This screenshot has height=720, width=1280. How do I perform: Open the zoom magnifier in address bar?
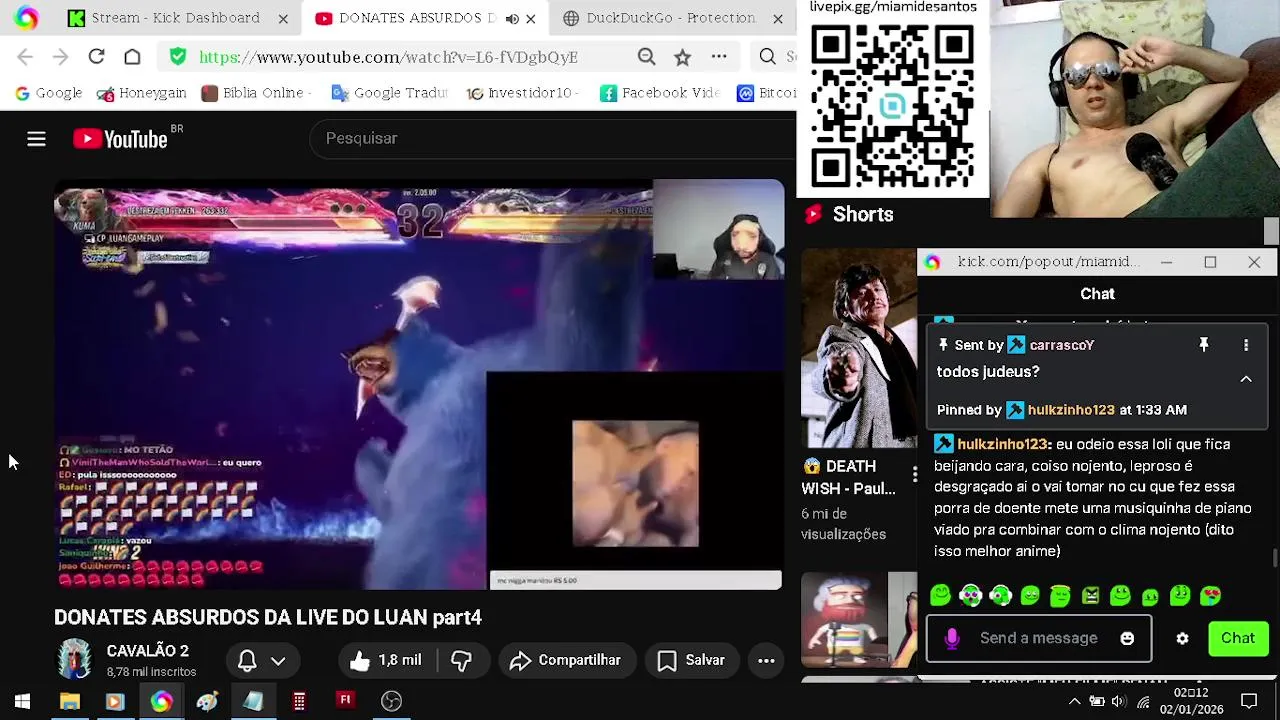(x=646, y=57)
